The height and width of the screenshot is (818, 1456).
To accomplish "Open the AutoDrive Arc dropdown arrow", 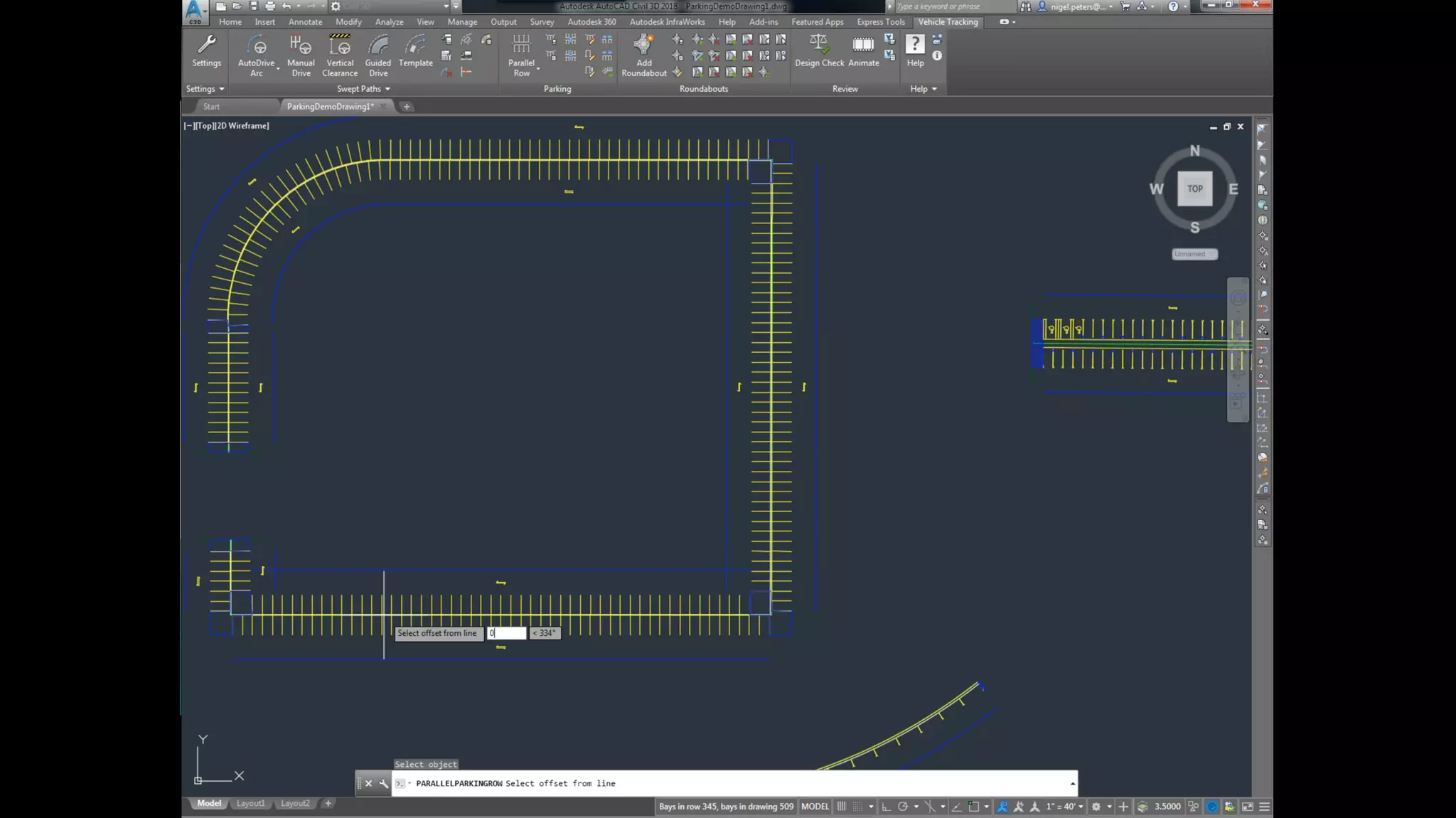I will point(278,68).
